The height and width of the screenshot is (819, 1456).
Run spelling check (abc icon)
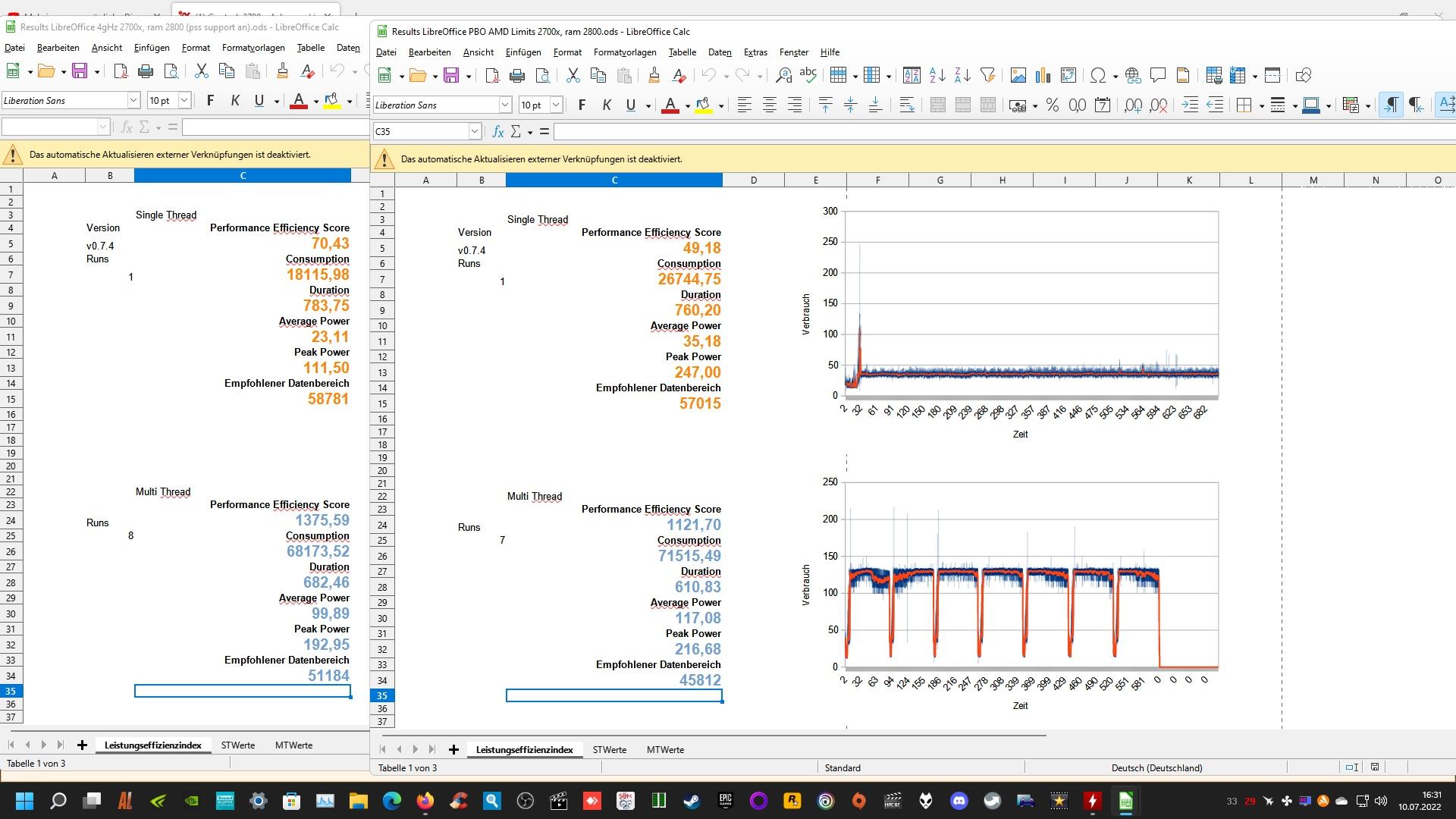pyautogui.click(x=808, y=75)
